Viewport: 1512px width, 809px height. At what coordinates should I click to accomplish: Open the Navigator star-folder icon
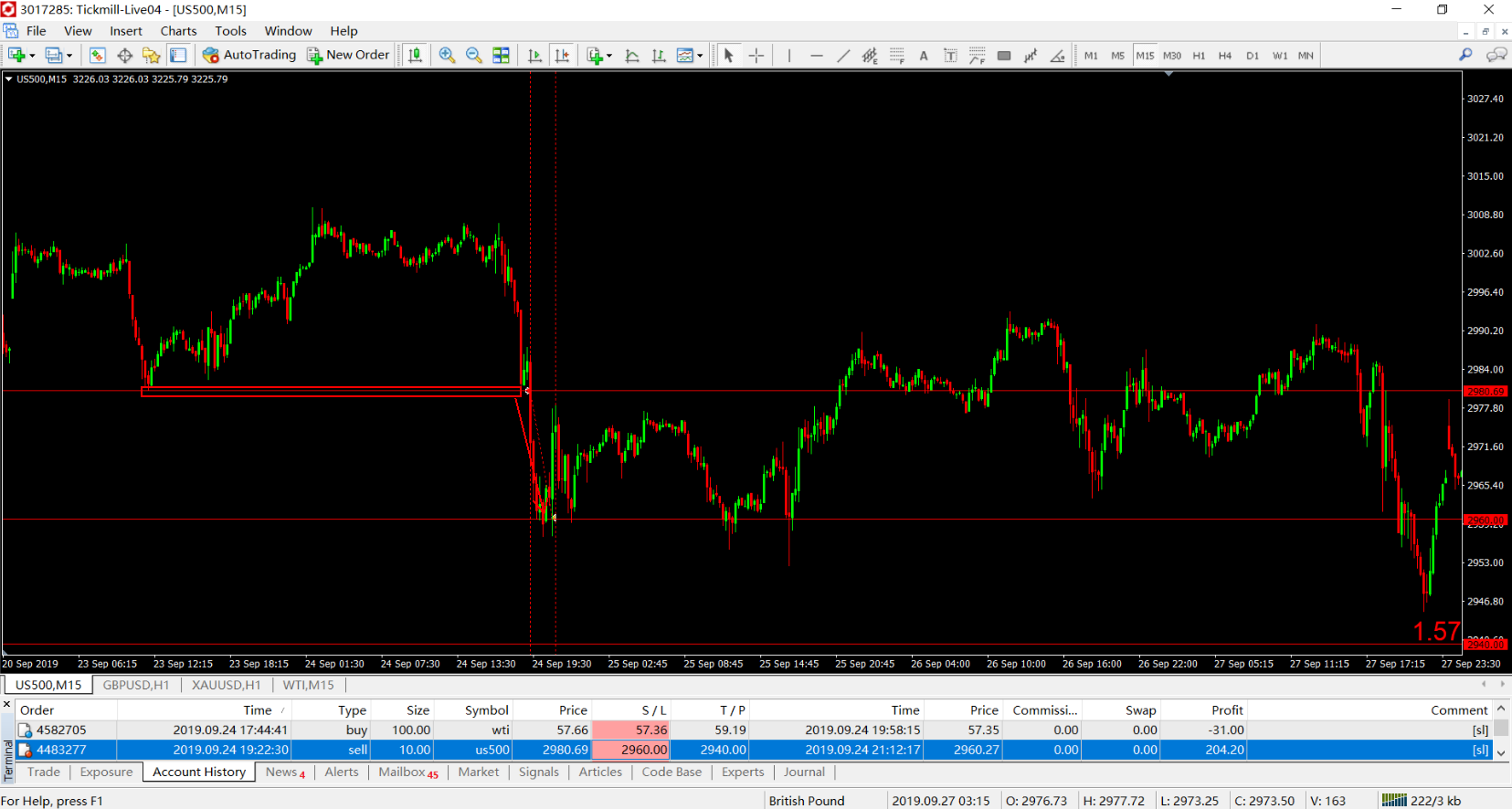(x=152, y=56)
